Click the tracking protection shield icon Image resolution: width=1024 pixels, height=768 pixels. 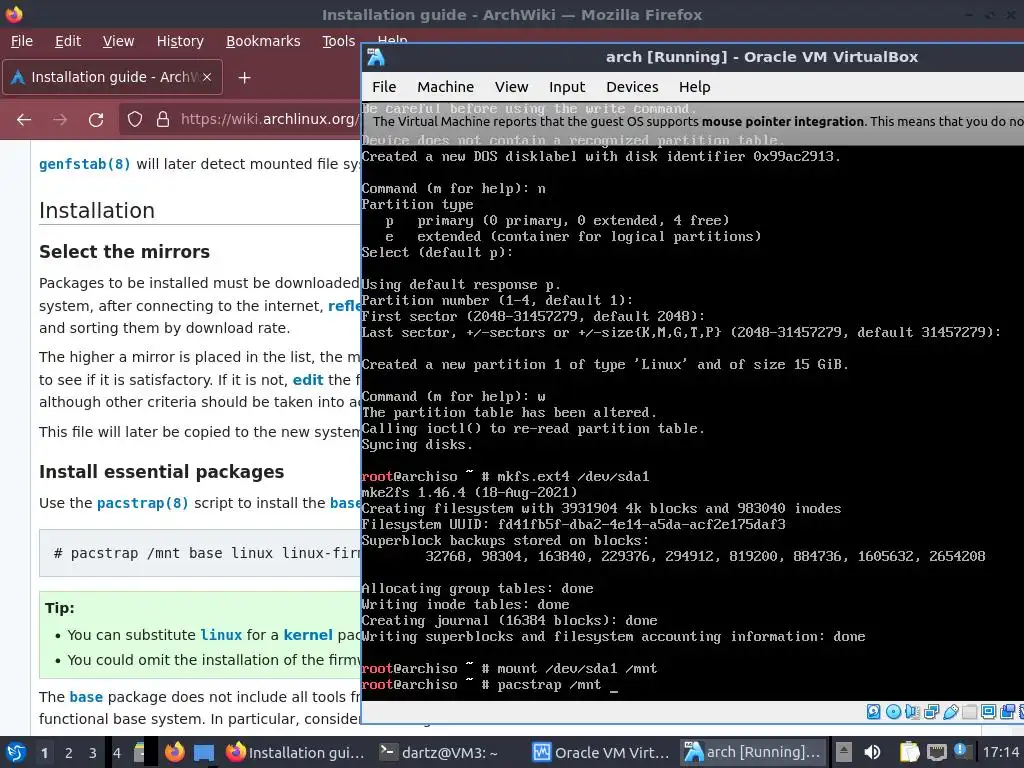(x=135, y=120)
